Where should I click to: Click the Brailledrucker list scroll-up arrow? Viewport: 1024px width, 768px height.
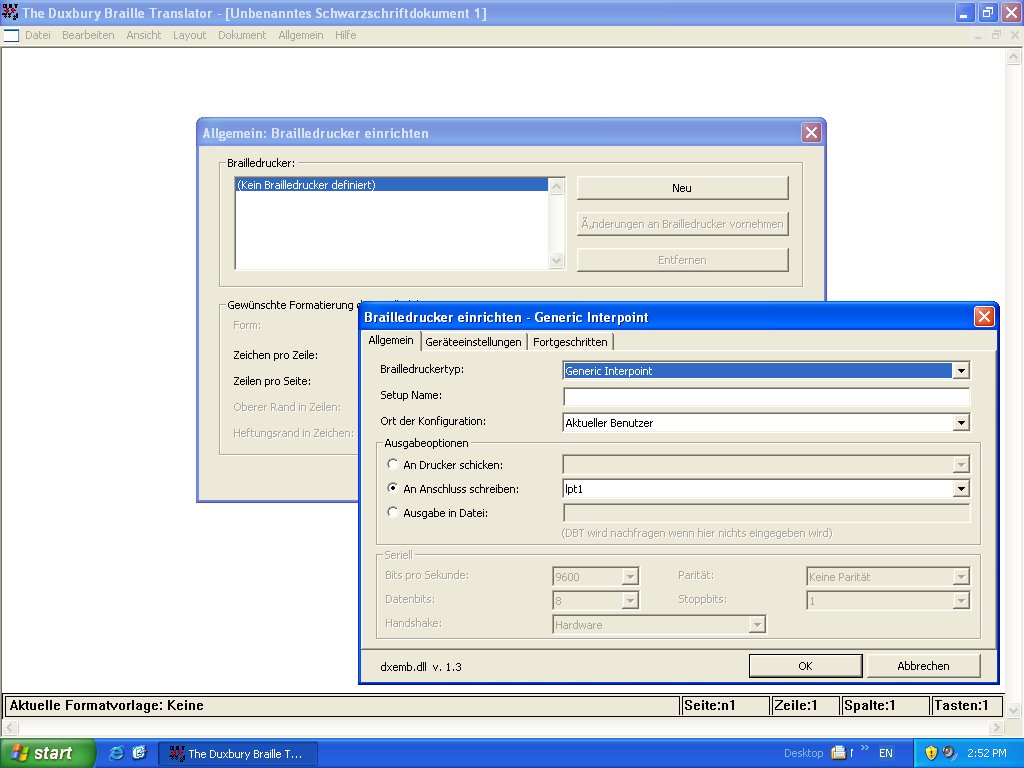tap(556, 187)
